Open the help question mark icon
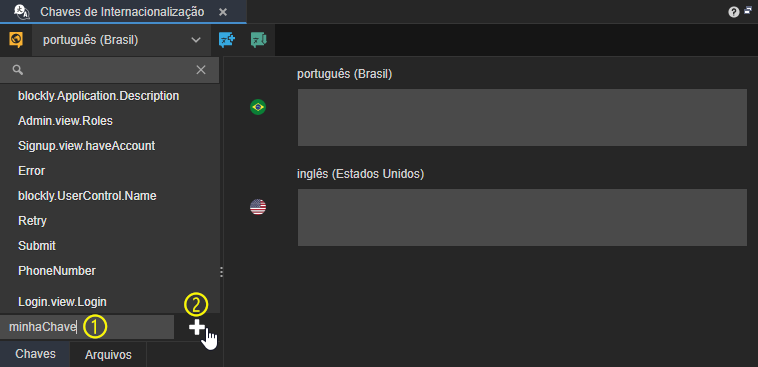The width and height of the screenshot is (758, 367). (x=733, y=13)
